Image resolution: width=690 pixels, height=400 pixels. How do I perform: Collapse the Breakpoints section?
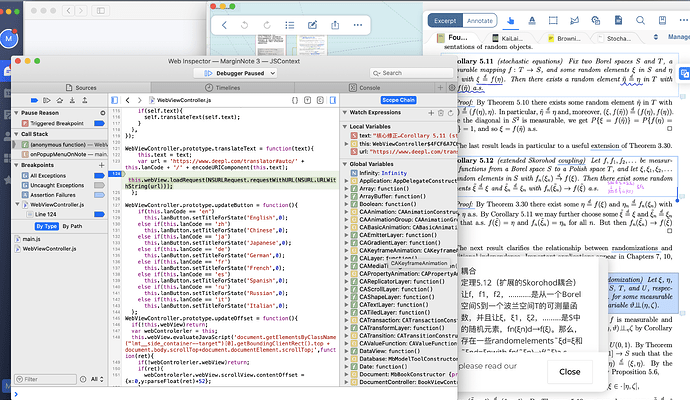click(x=16, y=165)
